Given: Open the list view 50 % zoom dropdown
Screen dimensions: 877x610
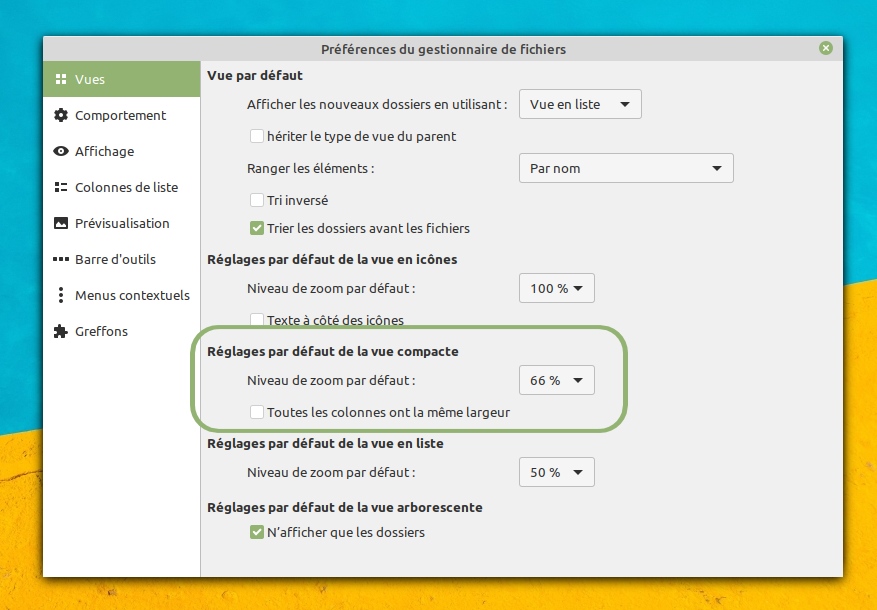Looking at the screenshot, I should click(x=557, y=472).
